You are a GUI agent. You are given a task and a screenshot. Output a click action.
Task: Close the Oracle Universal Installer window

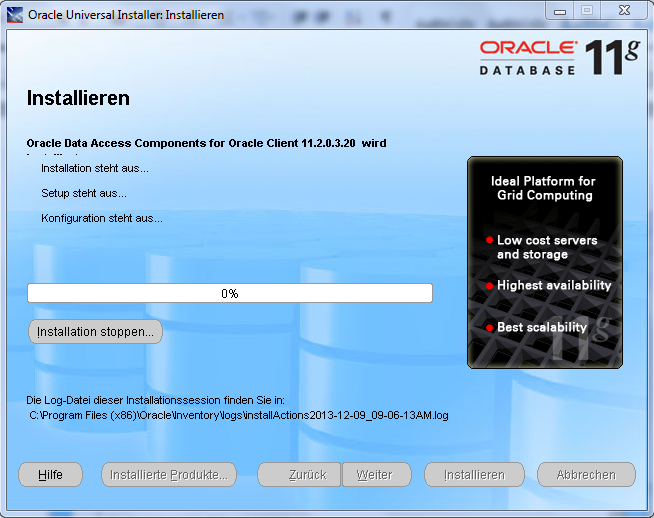point(624,11)
